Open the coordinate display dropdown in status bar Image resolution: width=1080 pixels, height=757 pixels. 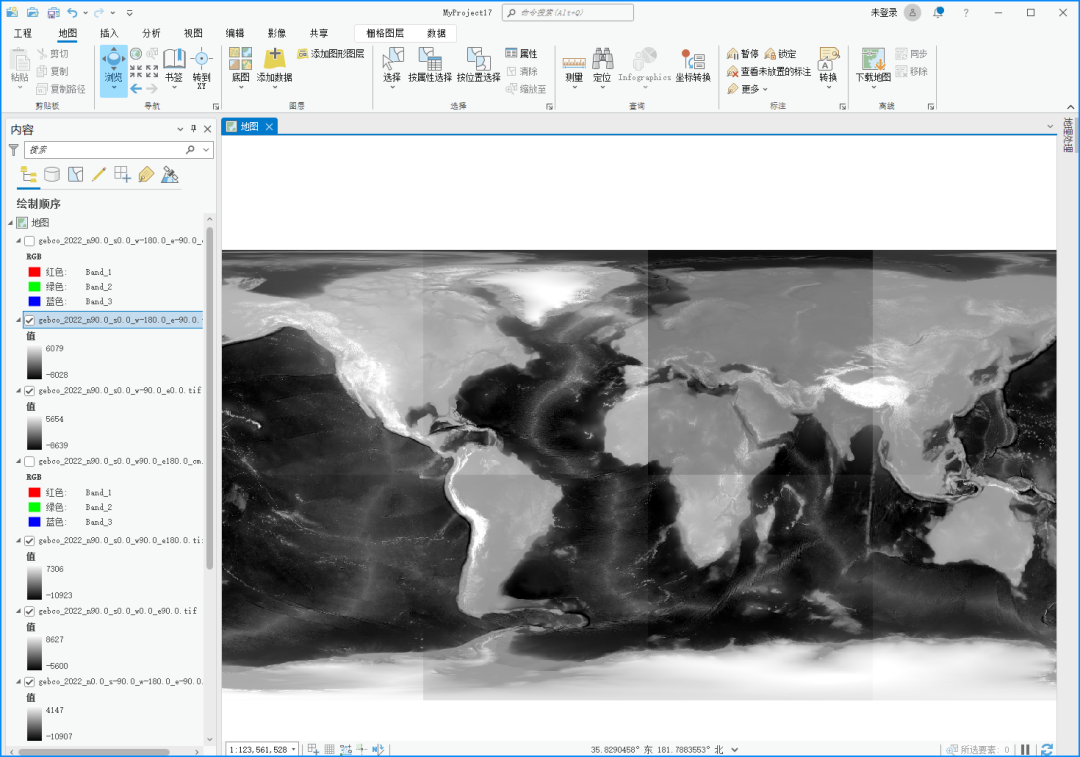point(735,749)
